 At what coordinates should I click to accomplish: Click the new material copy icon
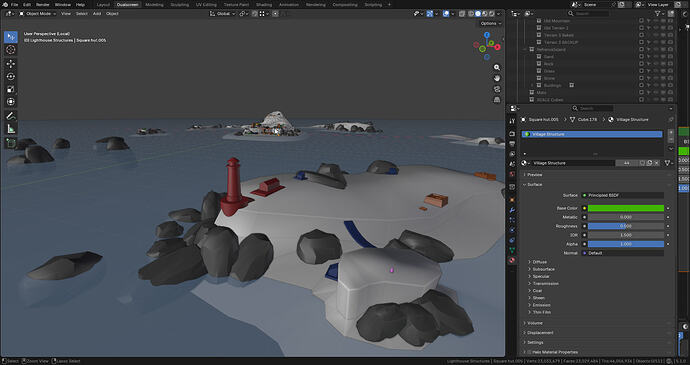tap(650, 163)
